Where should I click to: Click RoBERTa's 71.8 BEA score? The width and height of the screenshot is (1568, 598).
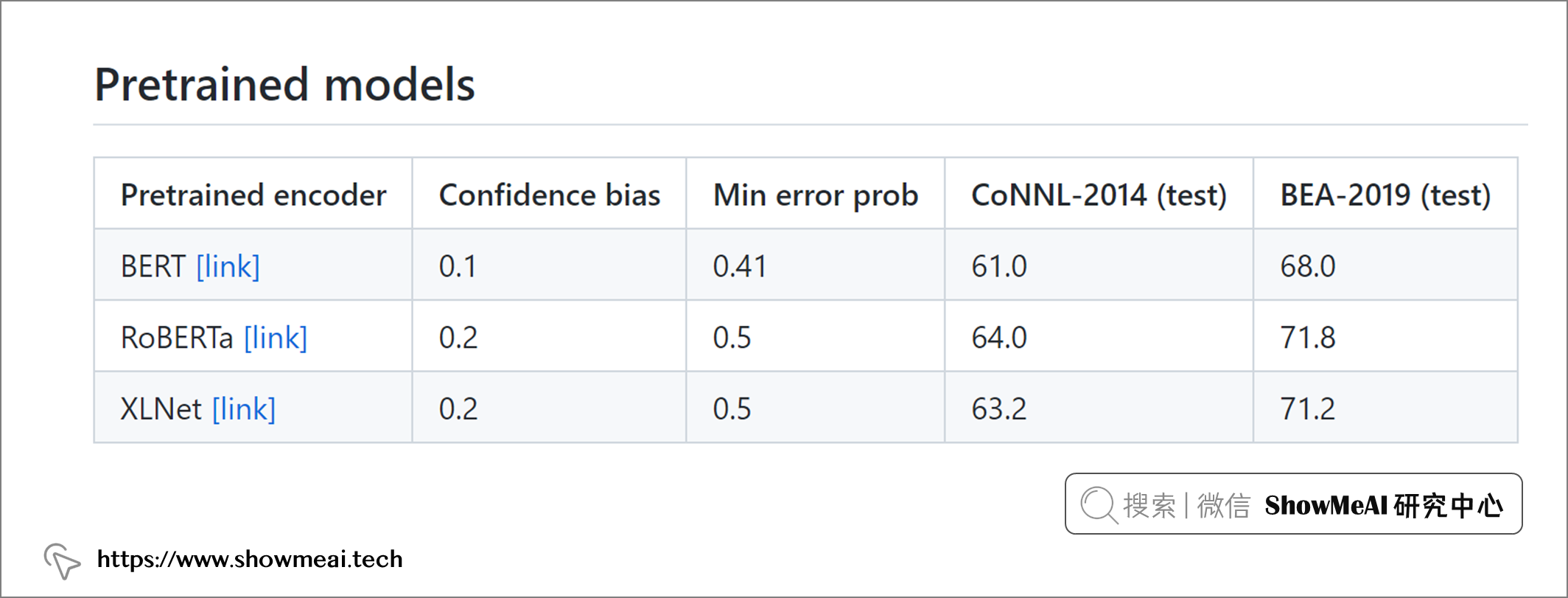pyautogui.click(x=1307, y=338)
